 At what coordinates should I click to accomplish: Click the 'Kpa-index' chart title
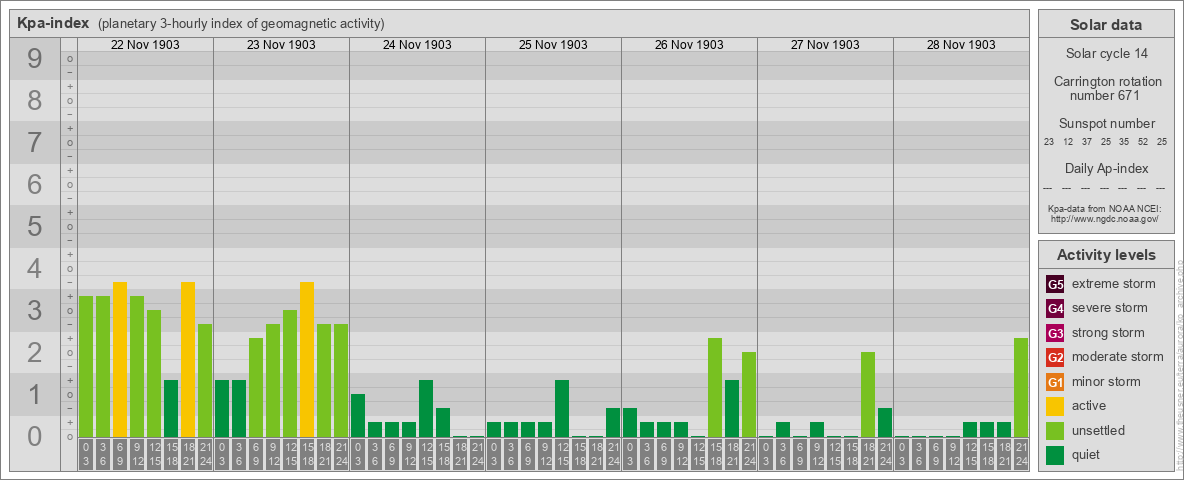54,23
